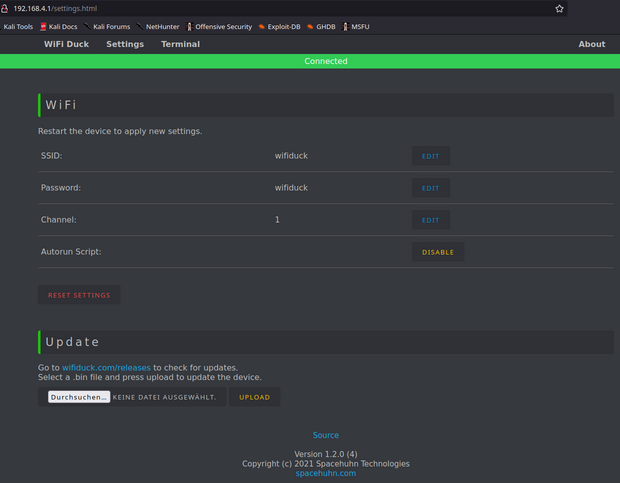Edit the WiFi channel
Screen dimensions: 620x483
pos(430,220)
